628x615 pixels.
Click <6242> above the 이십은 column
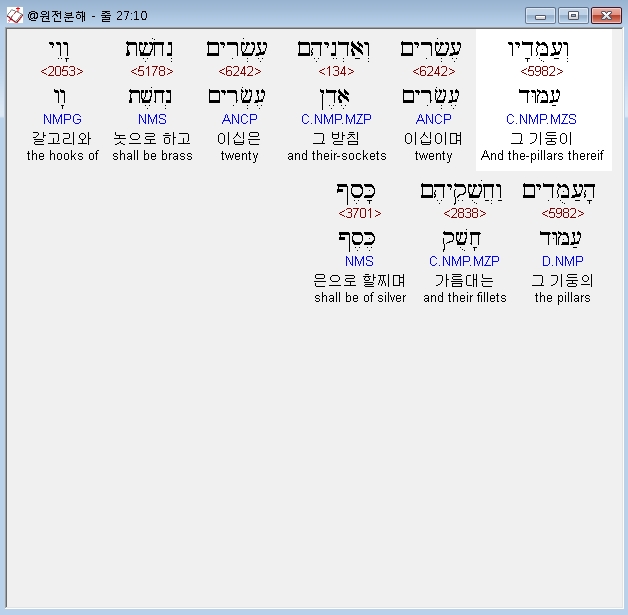point(240,71)
